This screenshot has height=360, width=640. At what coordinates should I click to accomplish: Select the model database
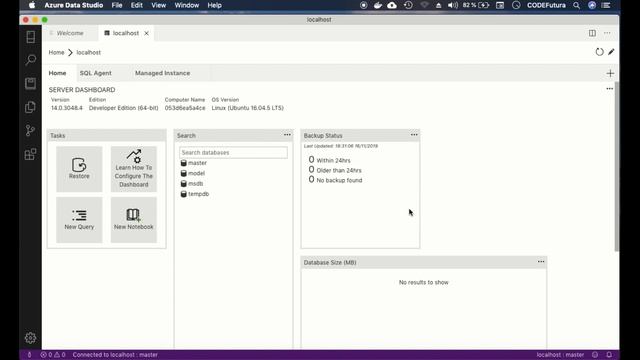pos(193,173)
